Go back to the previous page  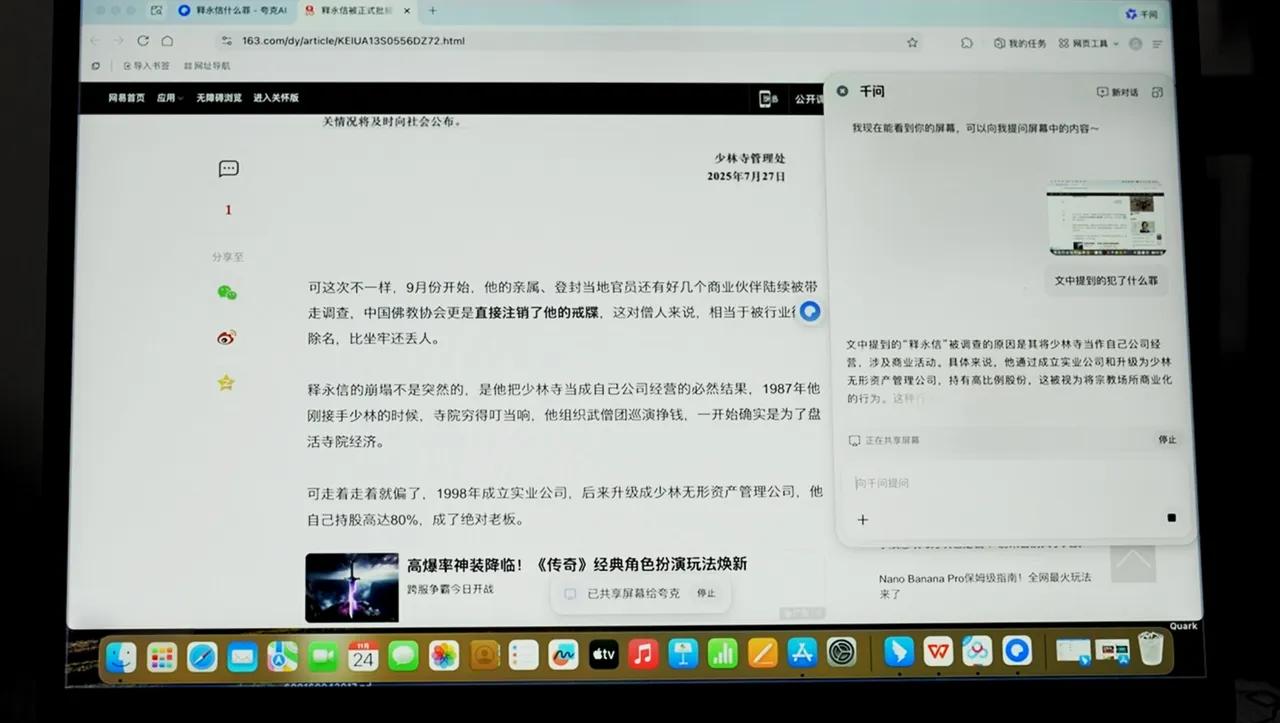[x=94, y=41]
